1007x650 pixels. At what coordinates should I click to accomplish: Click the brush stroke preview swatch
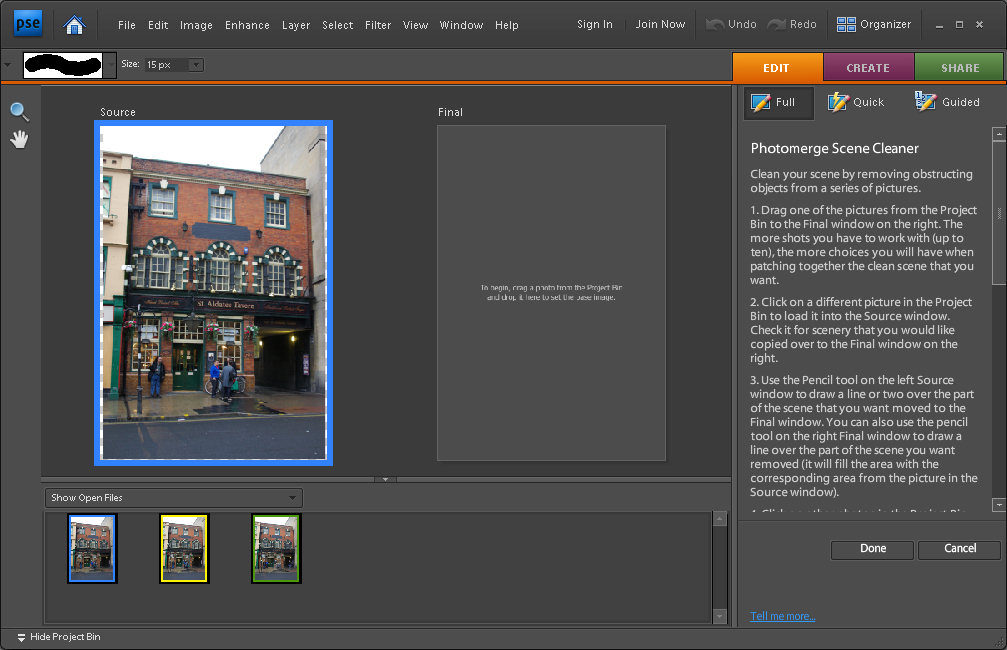click(x=63, y=65)
